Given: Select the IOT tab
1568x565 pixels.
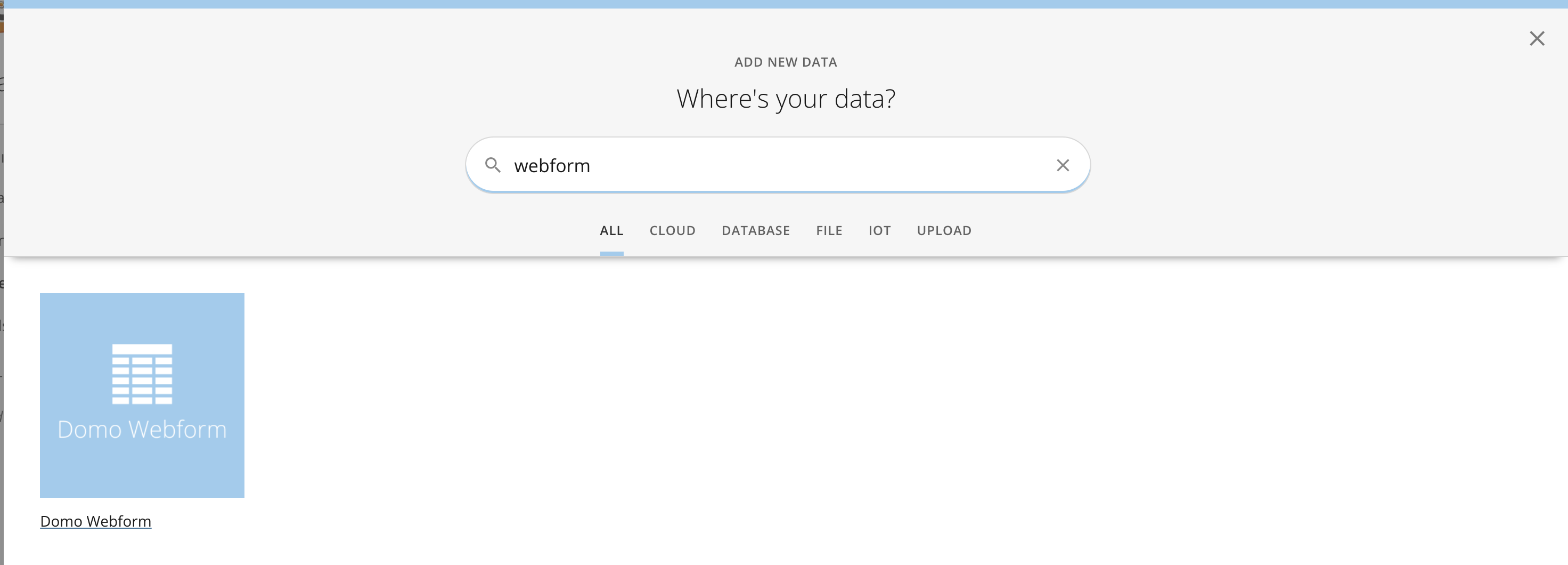Looking at the screenshot, I should click(879, 231).
